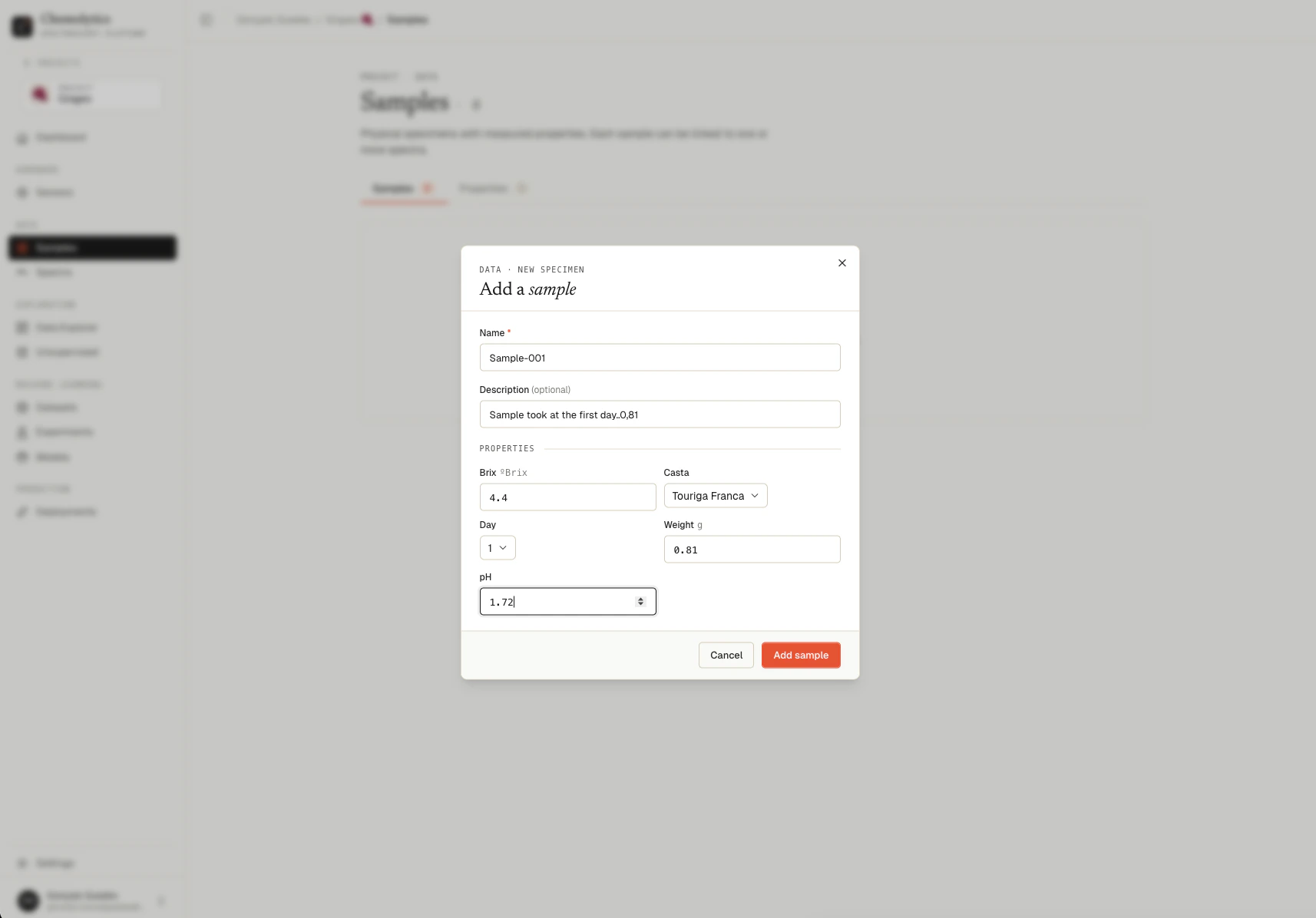Click the "pH" field label

[485, 577]
